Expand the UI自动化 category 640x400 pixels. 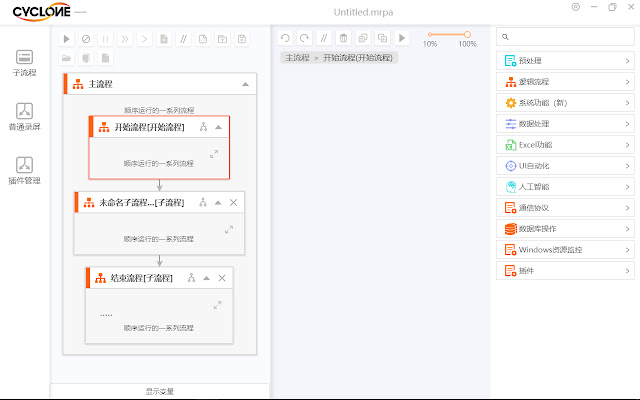coord(565,166)
